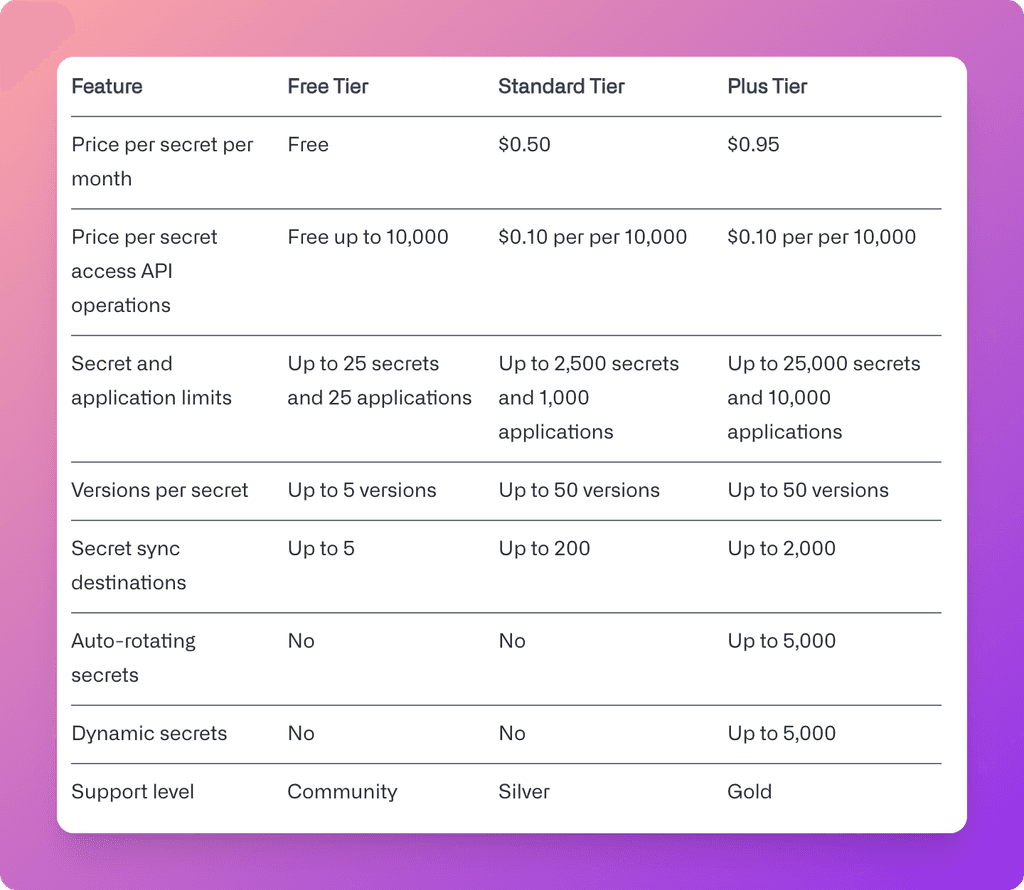The width and height of the screenshot is (1024, 890).
Task: Select 'Free up to 10,000' cell
Action: [x=368, y=237]
